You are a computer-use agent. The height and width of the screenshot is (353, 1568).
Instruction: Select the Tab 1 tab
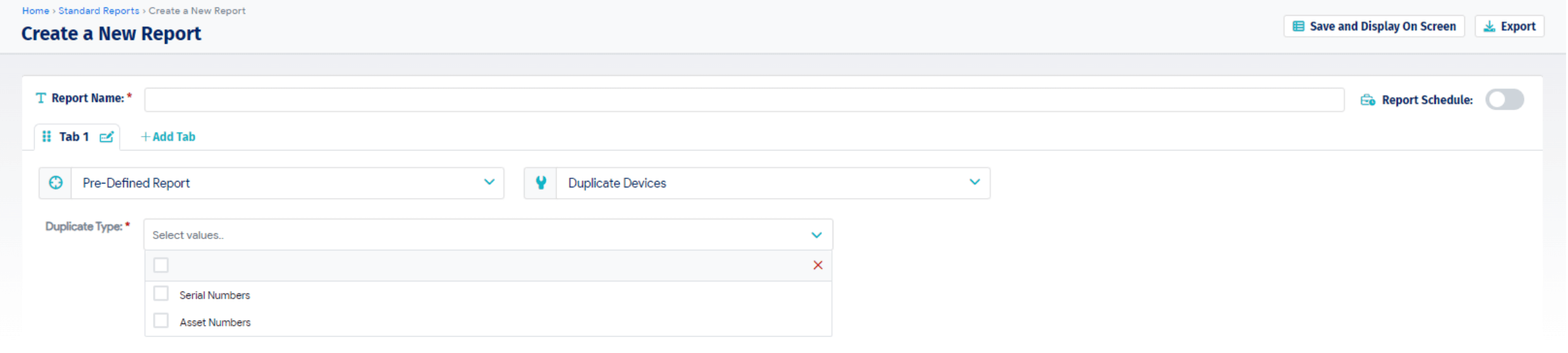tap(77, 137)
